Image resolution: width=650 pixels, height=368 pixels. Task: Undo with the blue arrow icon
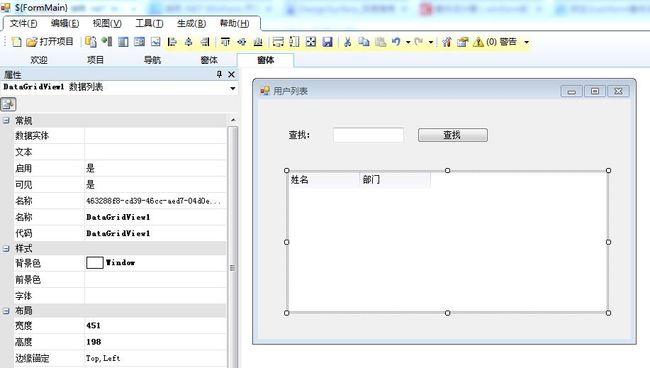396,42
